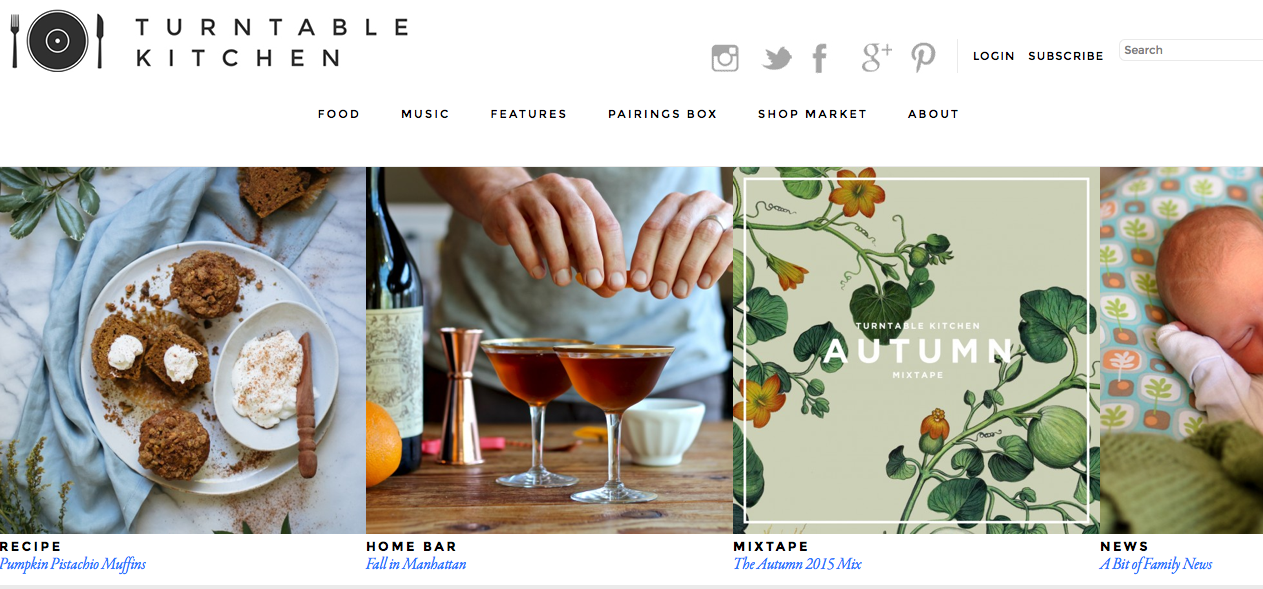The height and width of the screenshot is (589, 1263).
Task: Open the Instagram social icon
Action: pyautogui.click(x=725, y=59)
